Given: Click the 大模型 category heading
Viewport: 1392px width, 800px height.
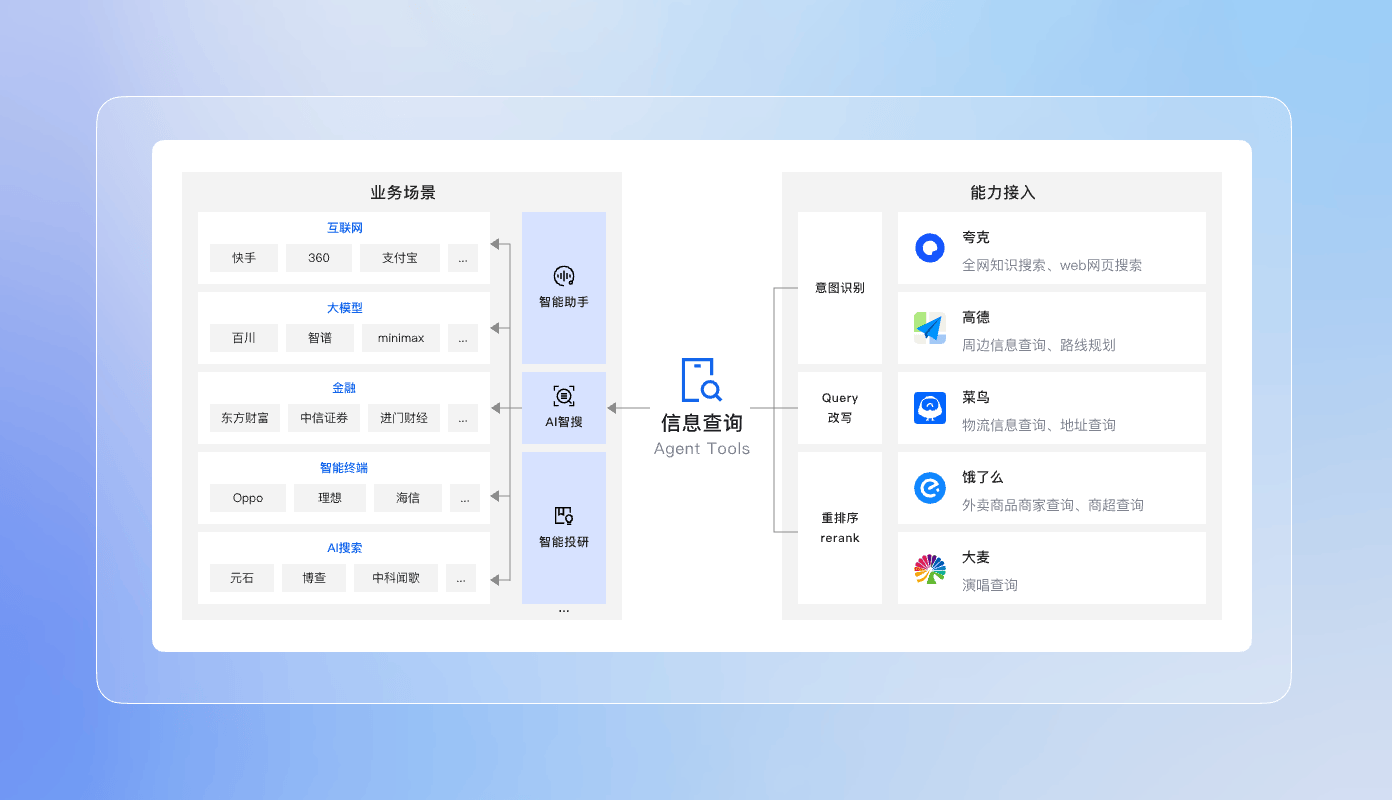Looking at the screenshot, I should click(345, 308).
